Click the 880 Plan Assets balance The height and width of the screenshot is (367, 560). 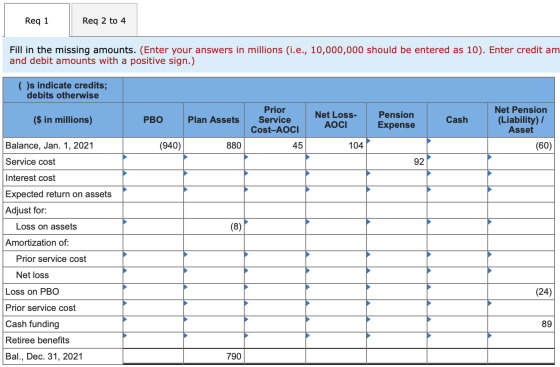click(234, 146)
